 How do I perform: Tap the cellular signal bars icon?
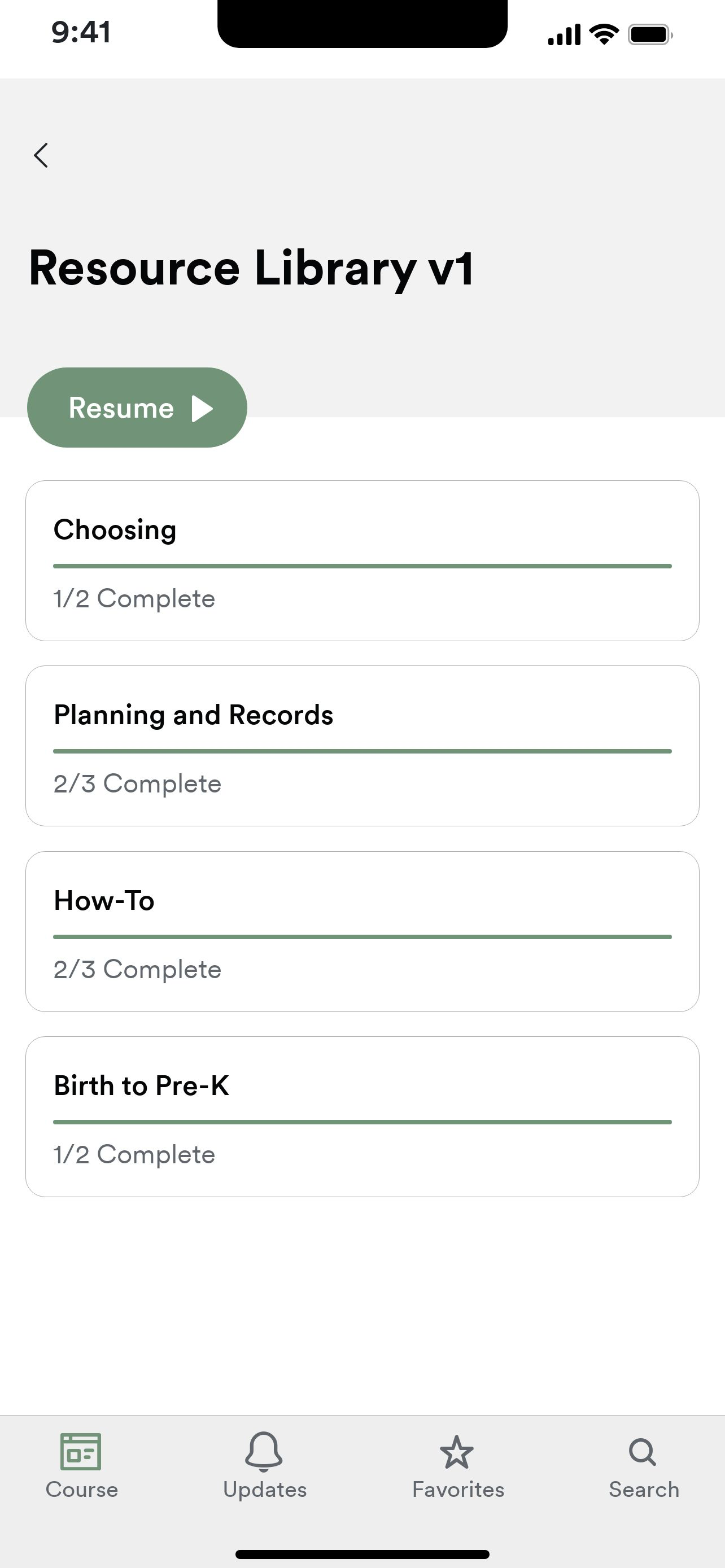click(564, 34)
